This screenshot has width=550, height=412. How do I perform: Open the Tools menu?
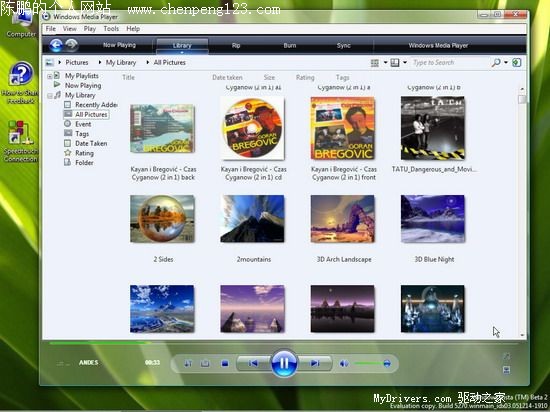(111, 29)
